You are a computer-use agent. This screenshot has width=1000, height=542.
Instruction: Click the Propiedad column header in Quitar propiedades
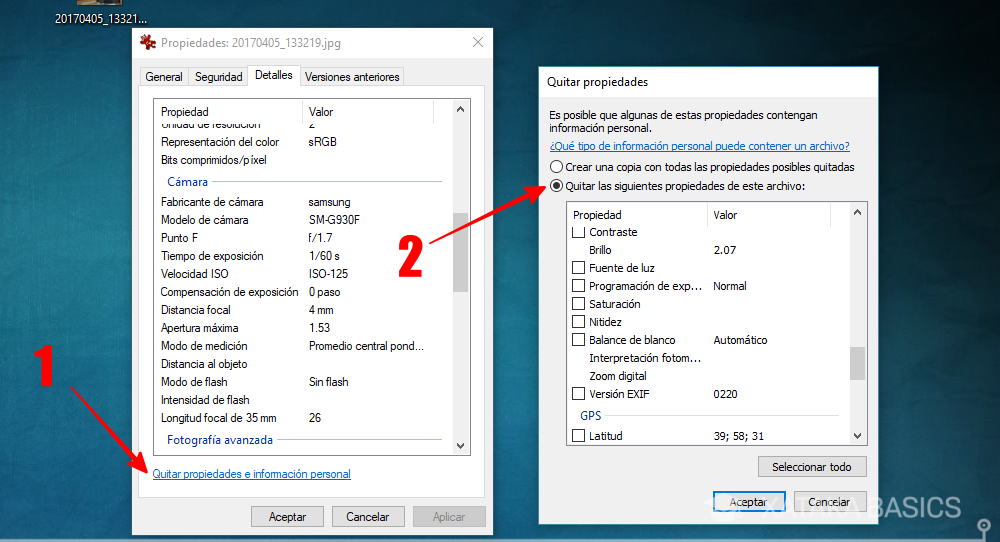coord(638,215)
